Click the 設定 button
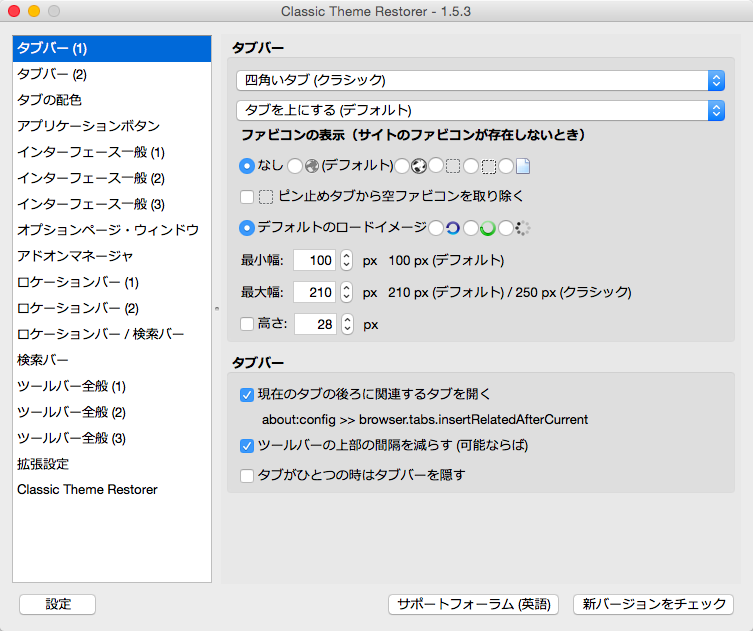Image resolution: width=753 pixels, height=631 pixels. [x=58, y=604]
